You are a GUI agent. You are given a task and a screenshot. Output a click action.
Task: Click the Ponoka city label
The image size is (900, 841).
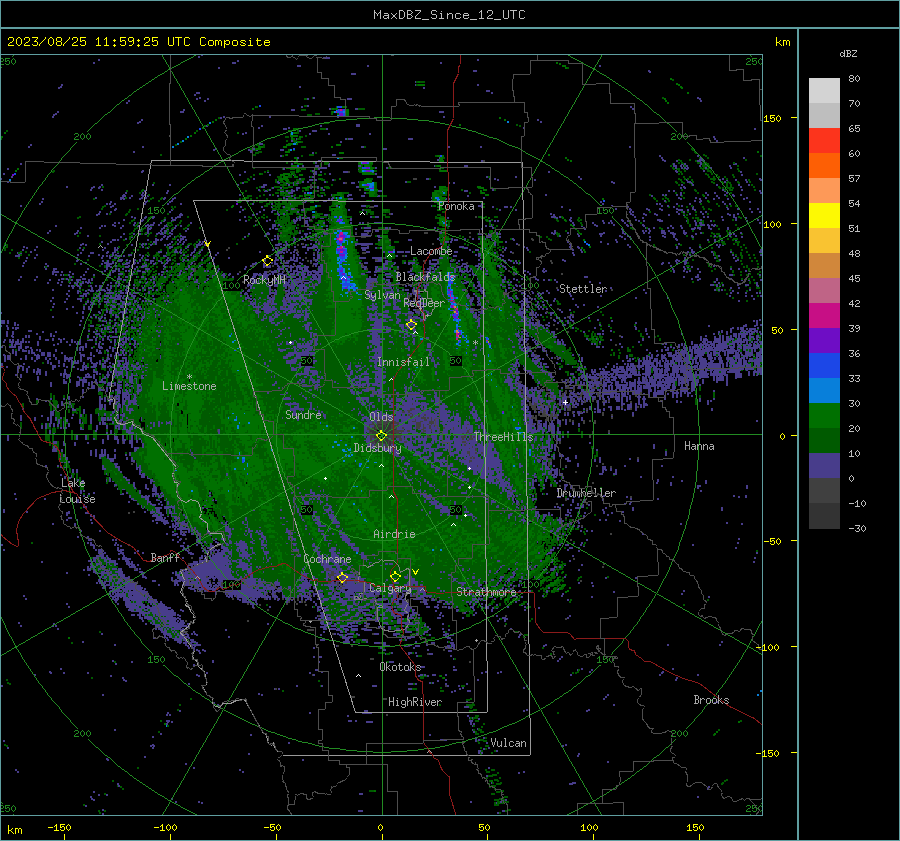coord(456,206)
